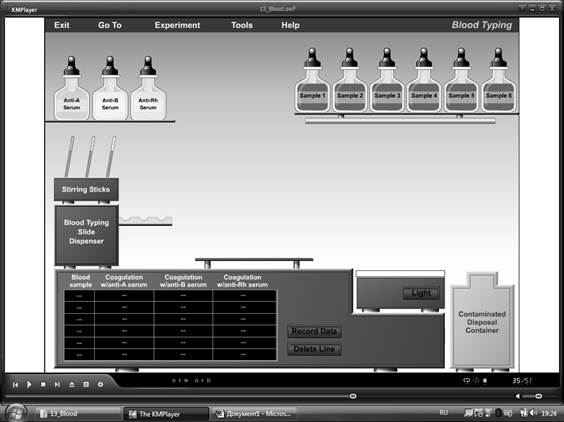
Task: Adjust the KMPlayer volume slider handle
Action: [538, 396]
